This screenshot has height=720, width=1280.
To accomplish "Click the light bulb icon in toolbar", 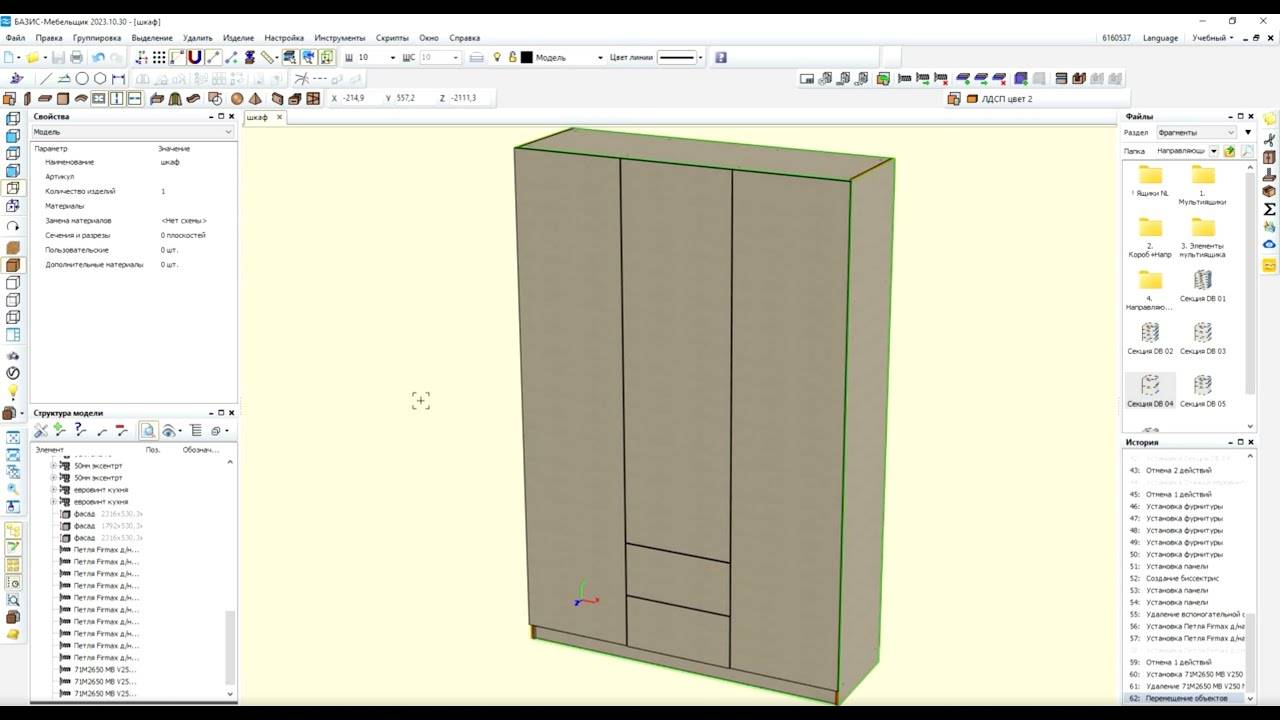I will point(497,58).
